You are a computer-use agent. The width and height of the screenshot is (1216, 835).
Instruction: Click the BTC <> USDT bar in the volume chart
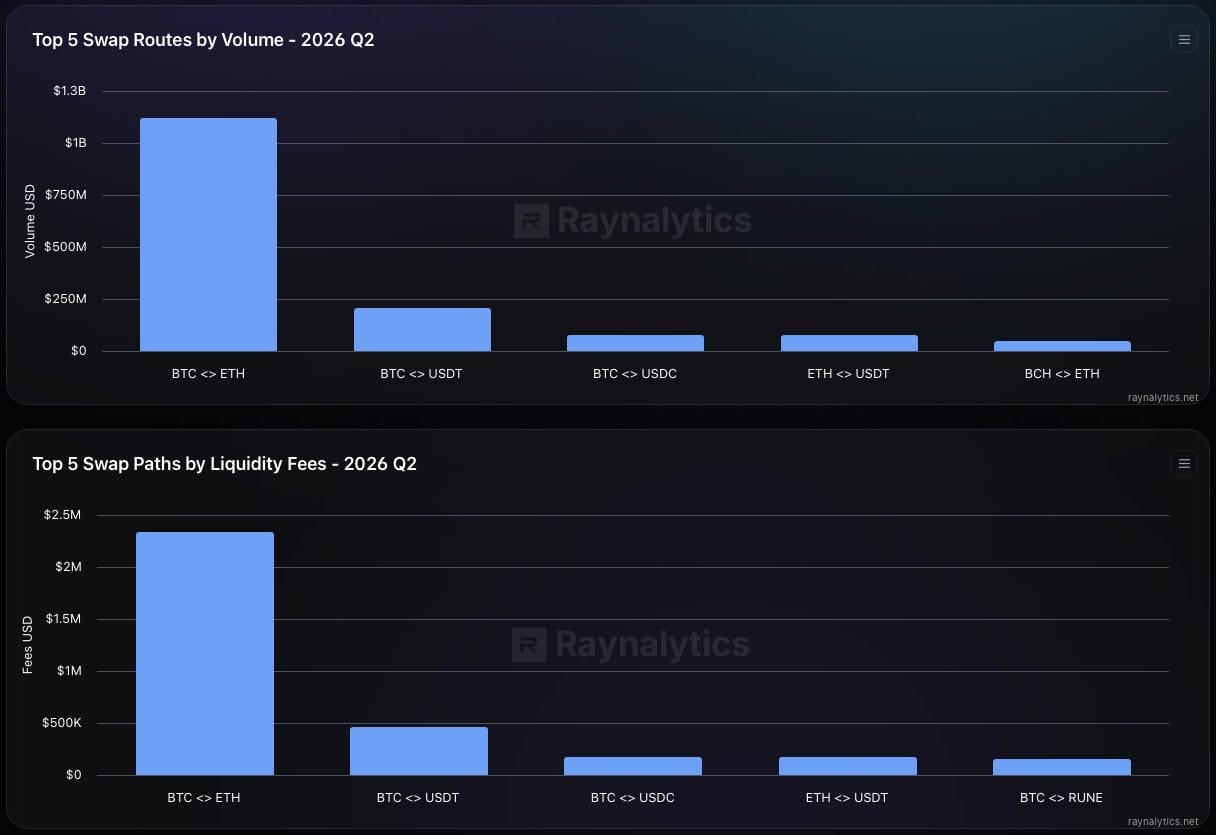(x=422, y=330)
